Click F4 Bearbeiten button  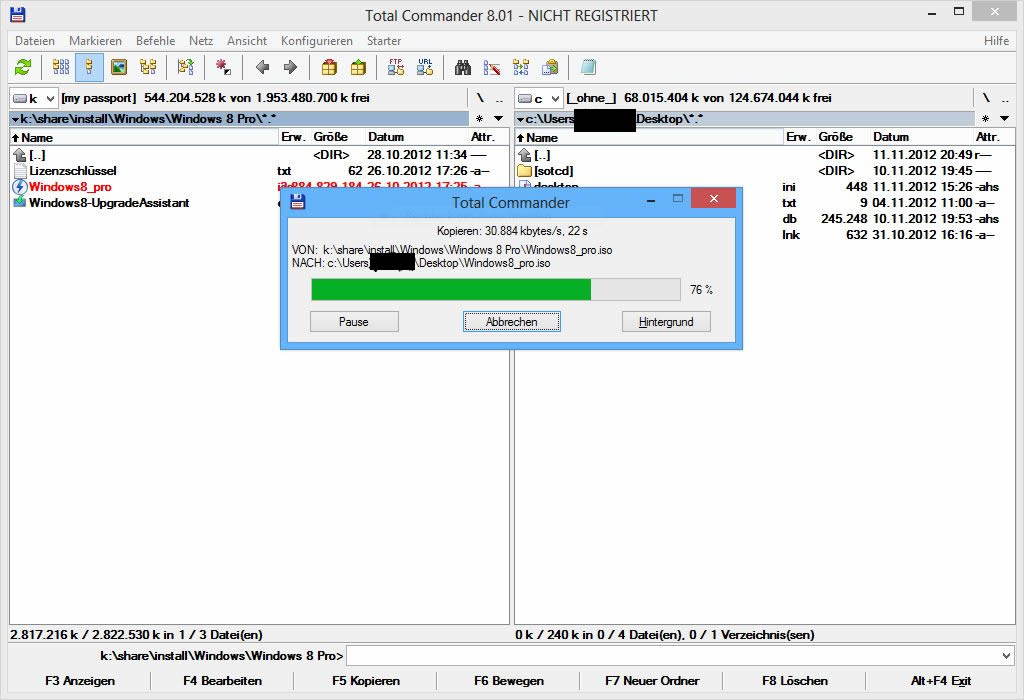click(x=223, y=681)
